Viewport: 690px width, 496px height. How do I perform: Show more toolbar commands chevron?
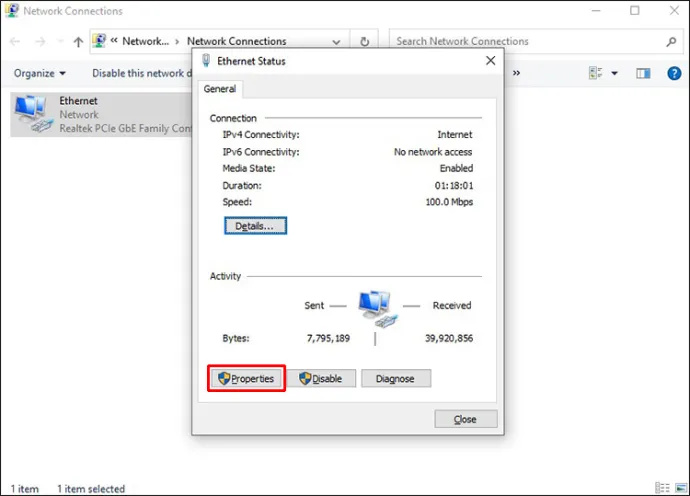tap(516, 73)
